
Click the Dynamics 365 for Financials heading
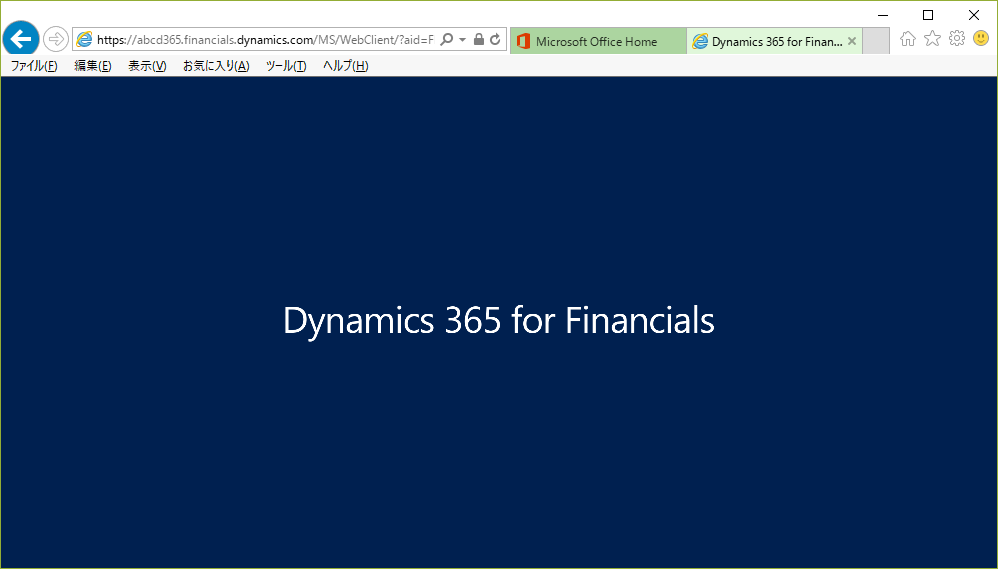[498, 320]
